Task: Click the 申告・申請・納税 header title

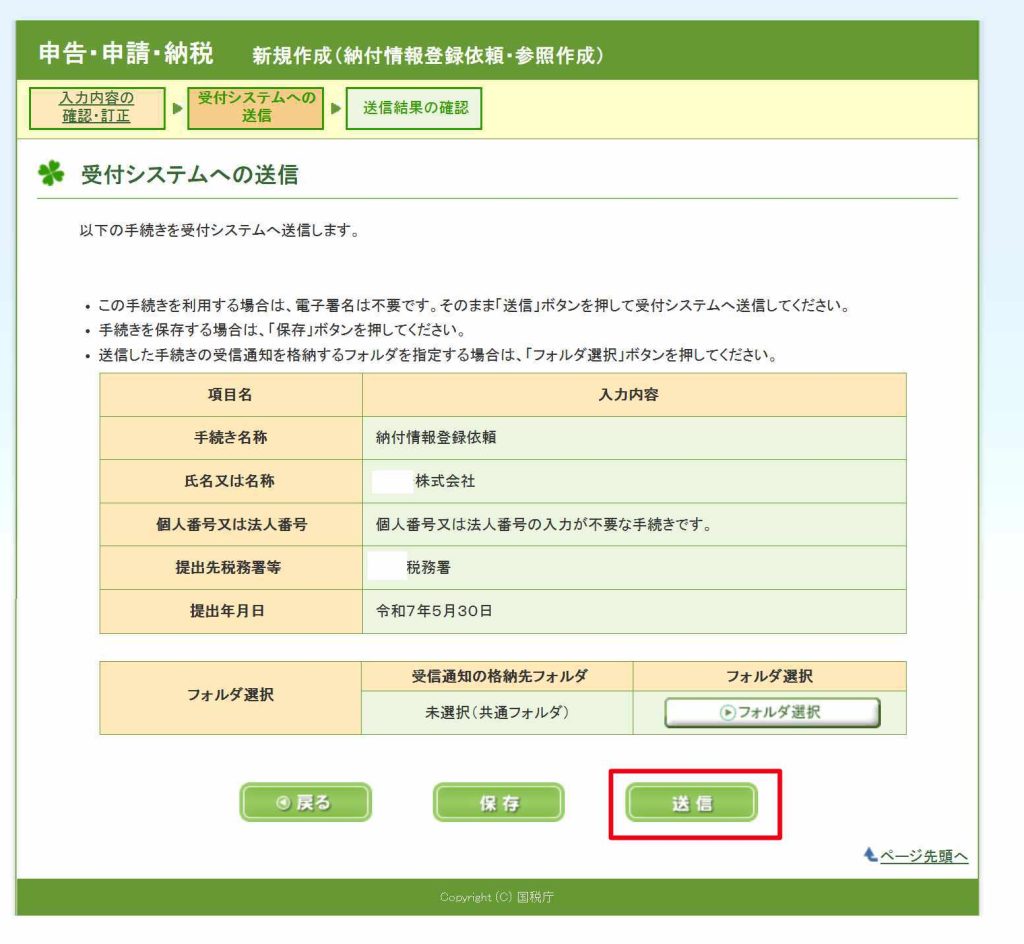Action: [x=126, y=53]
